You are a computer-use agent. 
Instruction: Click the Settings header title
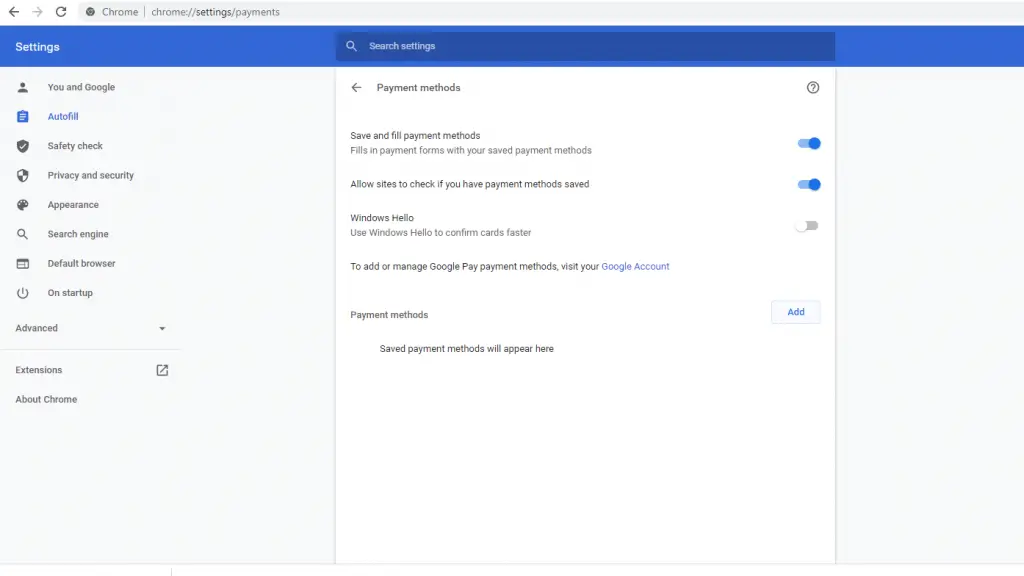point(37,47)
